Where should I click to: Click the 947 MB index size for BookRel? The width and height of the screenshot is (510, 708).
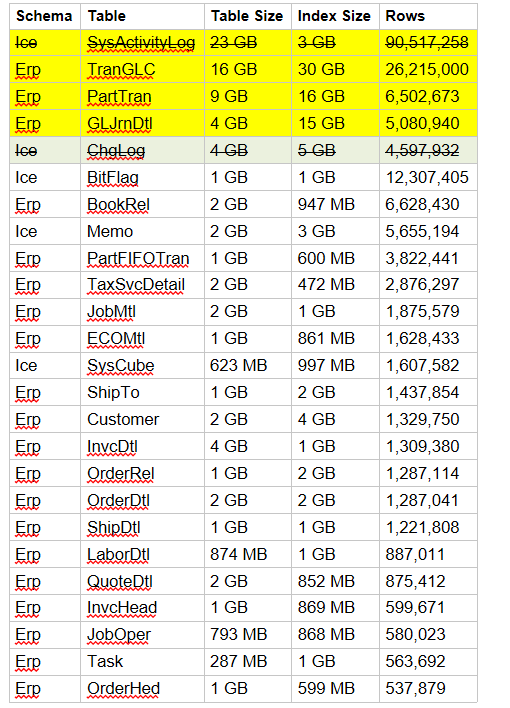click(326, 205)
